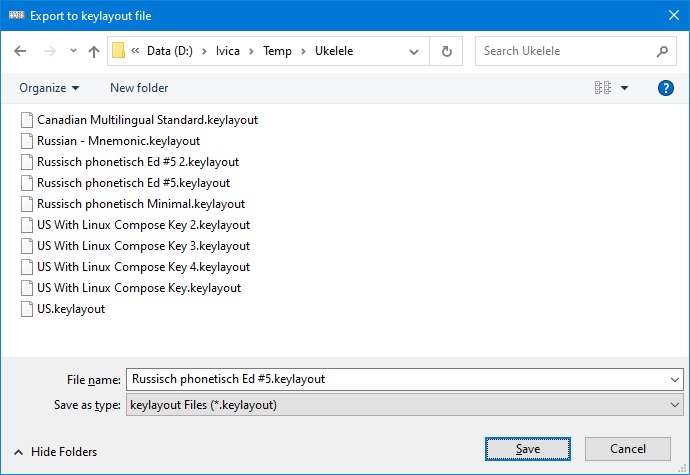Viewport: 690px width, 475px height.
Task: Click the forward navigation arrow
Action: (x=50, y=51)
